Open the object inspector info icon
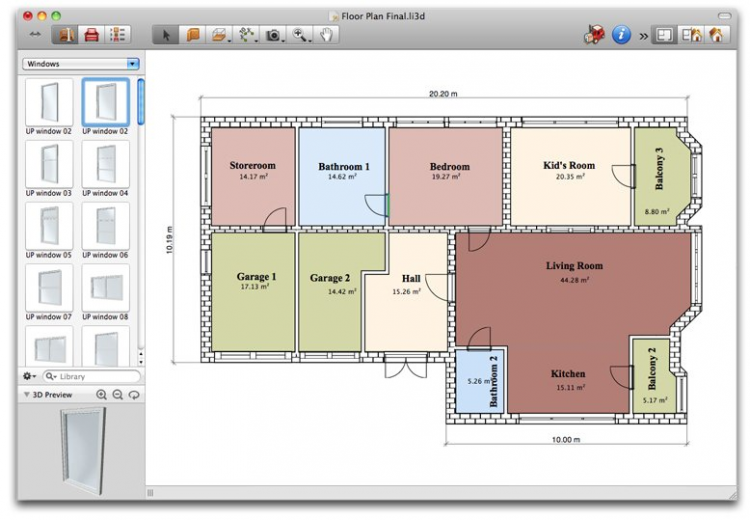 coord(622,35)
